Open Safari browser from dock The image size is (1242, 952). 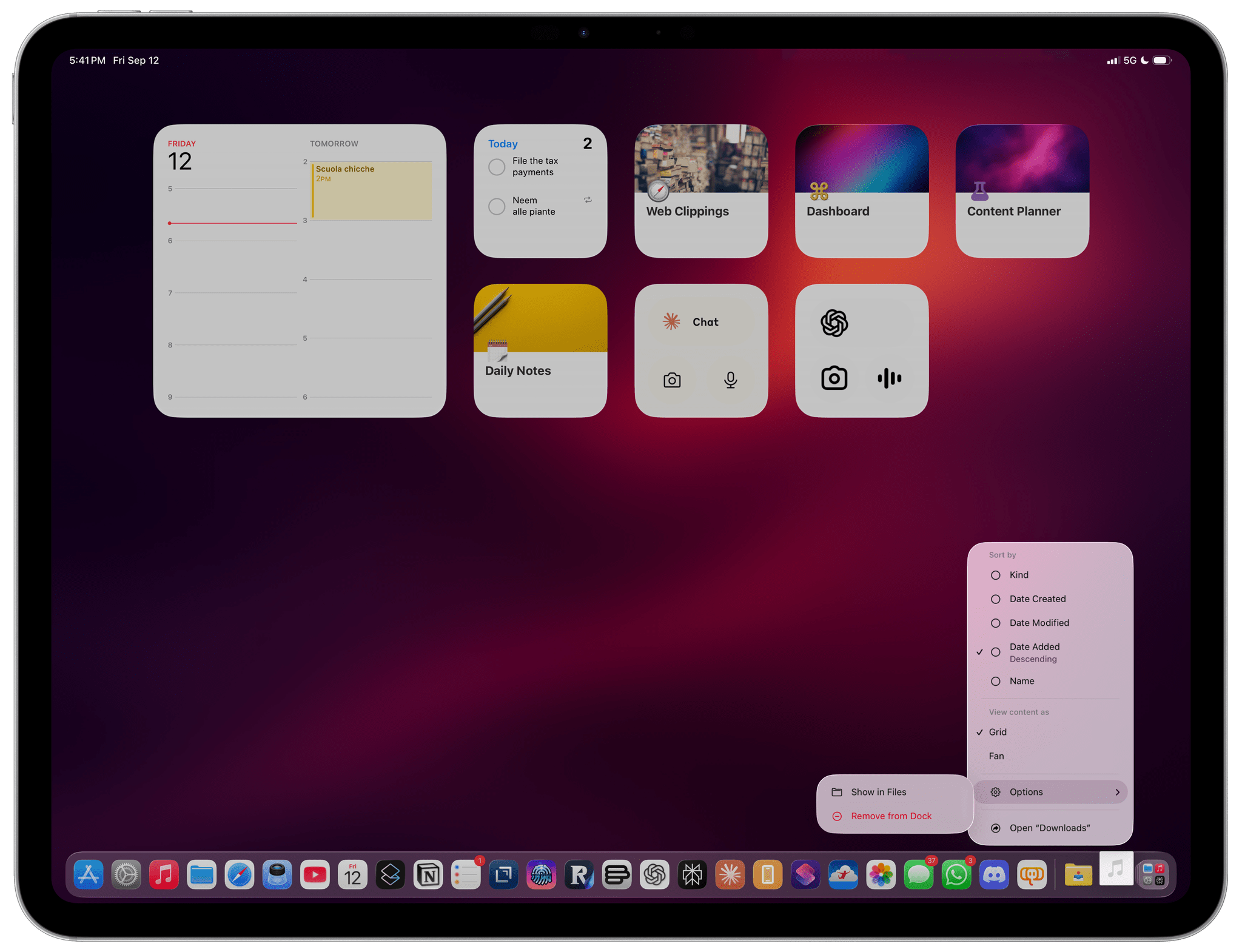pyautogui.click(x=240, y=875)
